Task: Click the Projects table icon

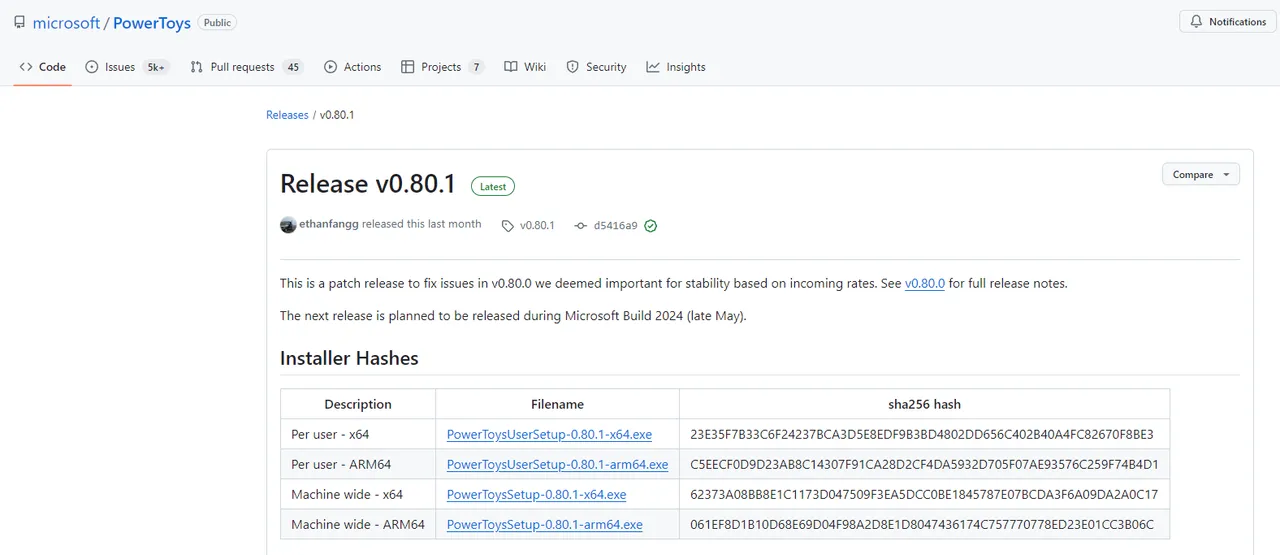Action: click(x=407, y=67)
